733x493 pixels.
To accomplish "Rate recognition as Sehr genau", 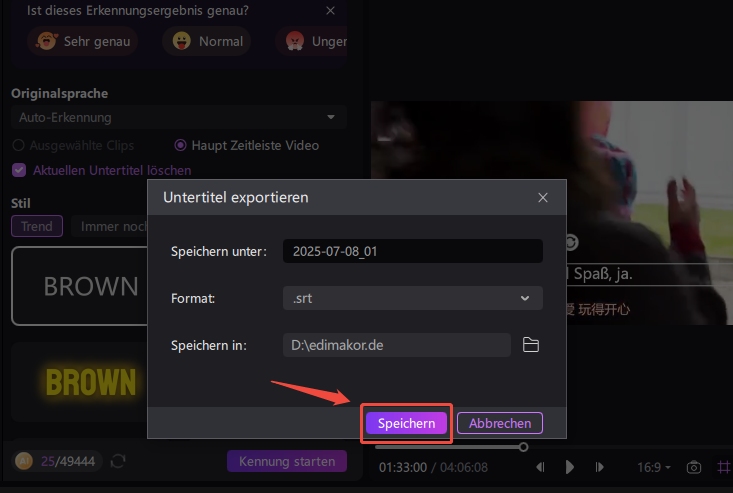I will (82, 42).
